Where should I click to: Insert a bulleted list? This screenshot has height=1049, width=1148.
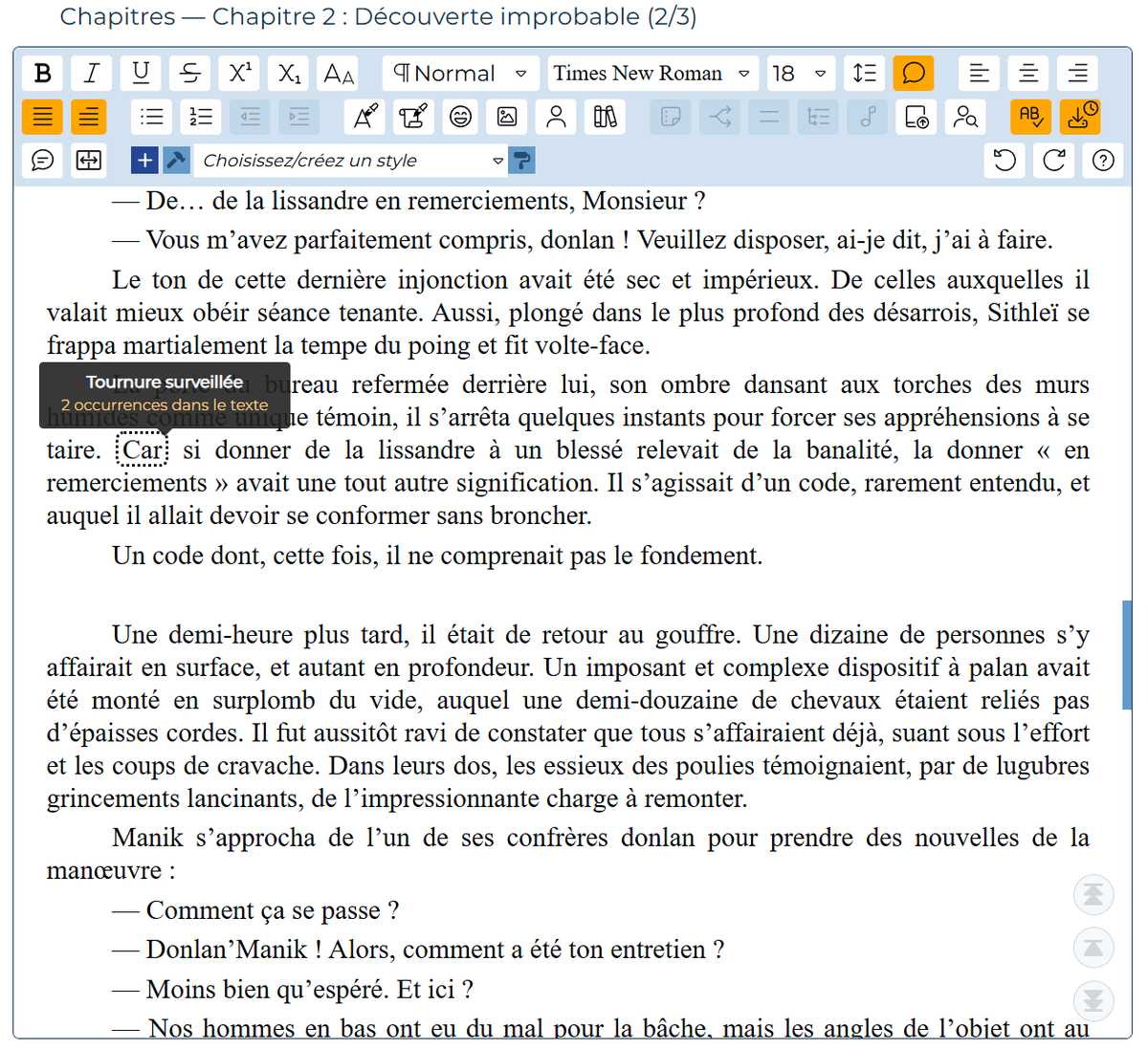(x=152, y=117)
